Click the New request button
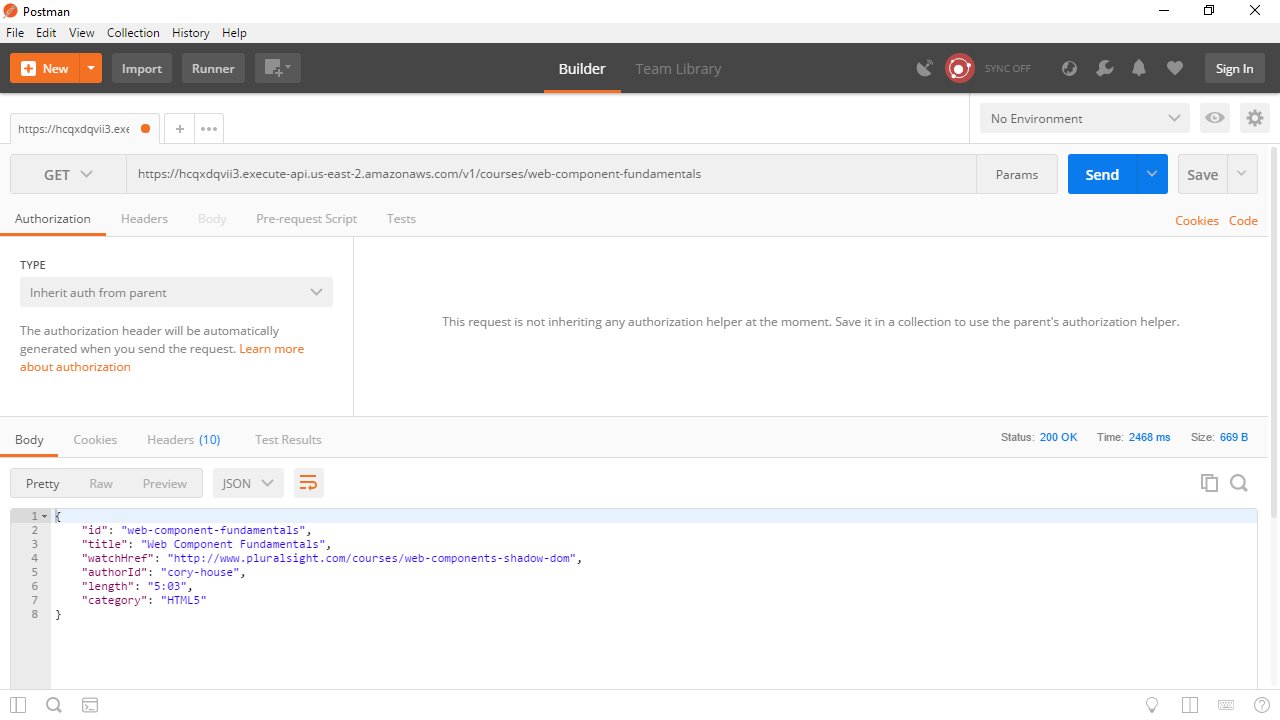 tap(44, 68)
